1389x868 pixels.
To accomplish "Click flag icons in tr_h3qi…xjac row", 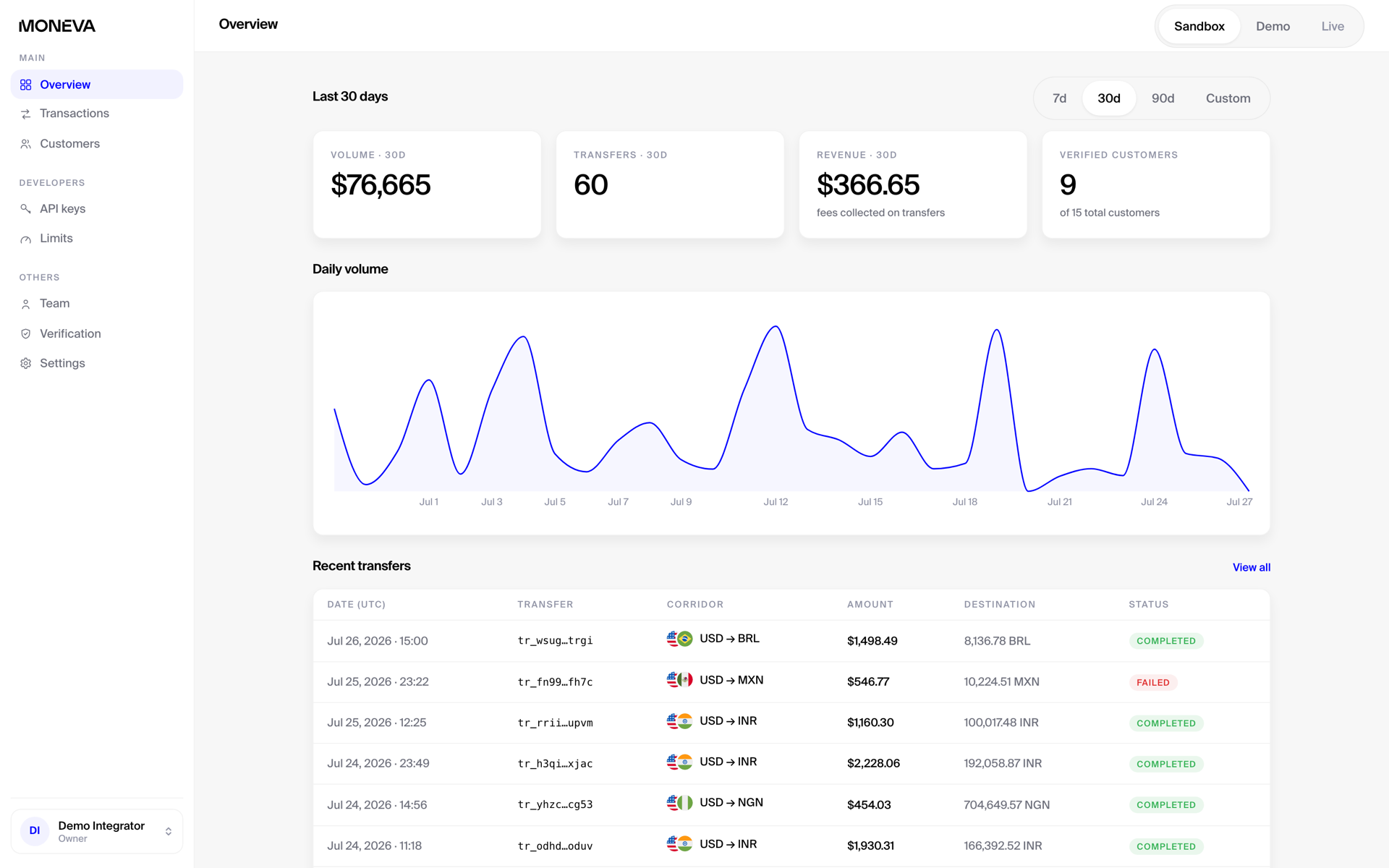I will tap(679, 762).
